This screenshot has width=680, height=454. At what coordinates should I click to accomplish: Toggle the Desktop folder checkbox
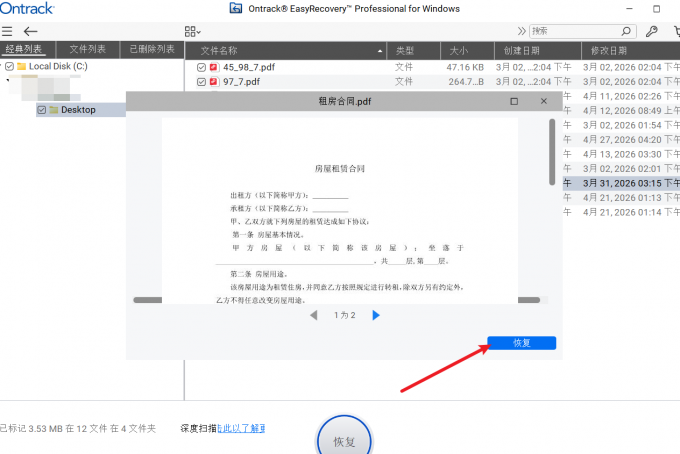pos(42,110)
